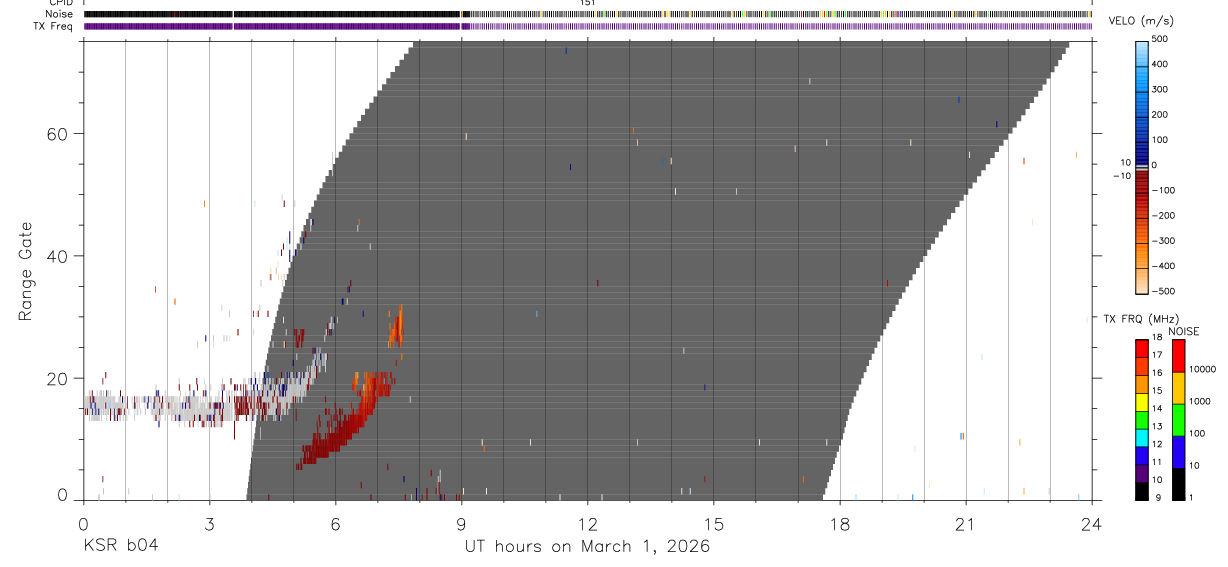Click the '40' tick on Range Gate axis

point(60,256)
